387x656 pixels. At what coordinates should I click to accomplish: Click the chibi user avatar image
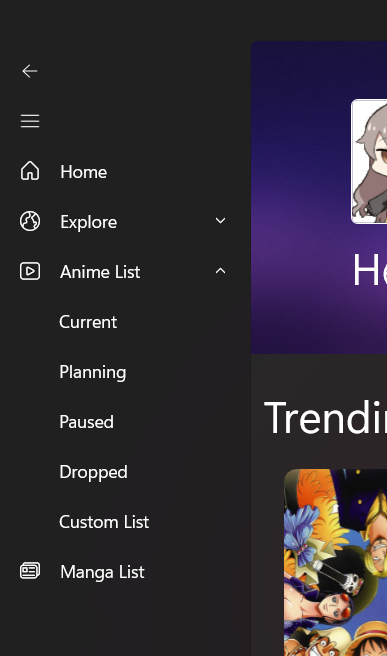(x=369, y=161)
